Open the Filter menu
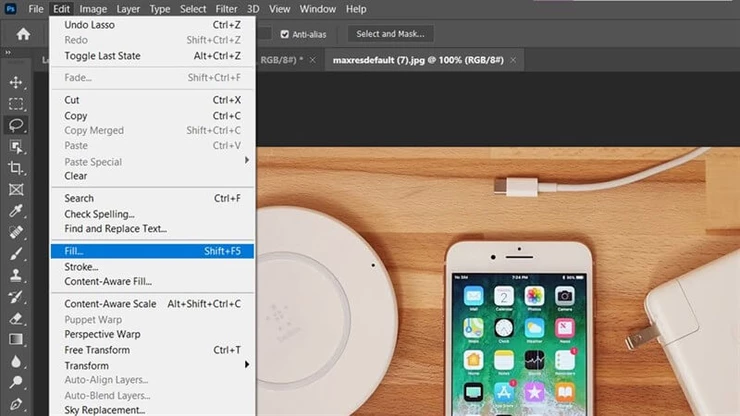This screenshot has width=740, height=416. (x=226, y=9)
